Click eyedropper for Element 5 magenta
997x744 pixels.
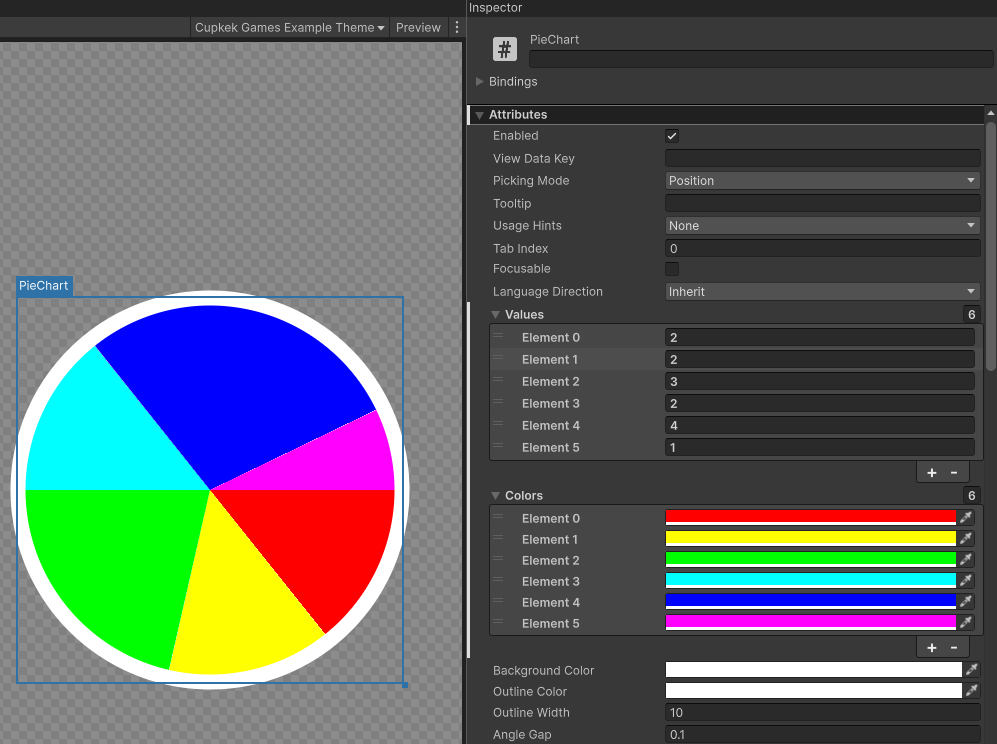966,623
